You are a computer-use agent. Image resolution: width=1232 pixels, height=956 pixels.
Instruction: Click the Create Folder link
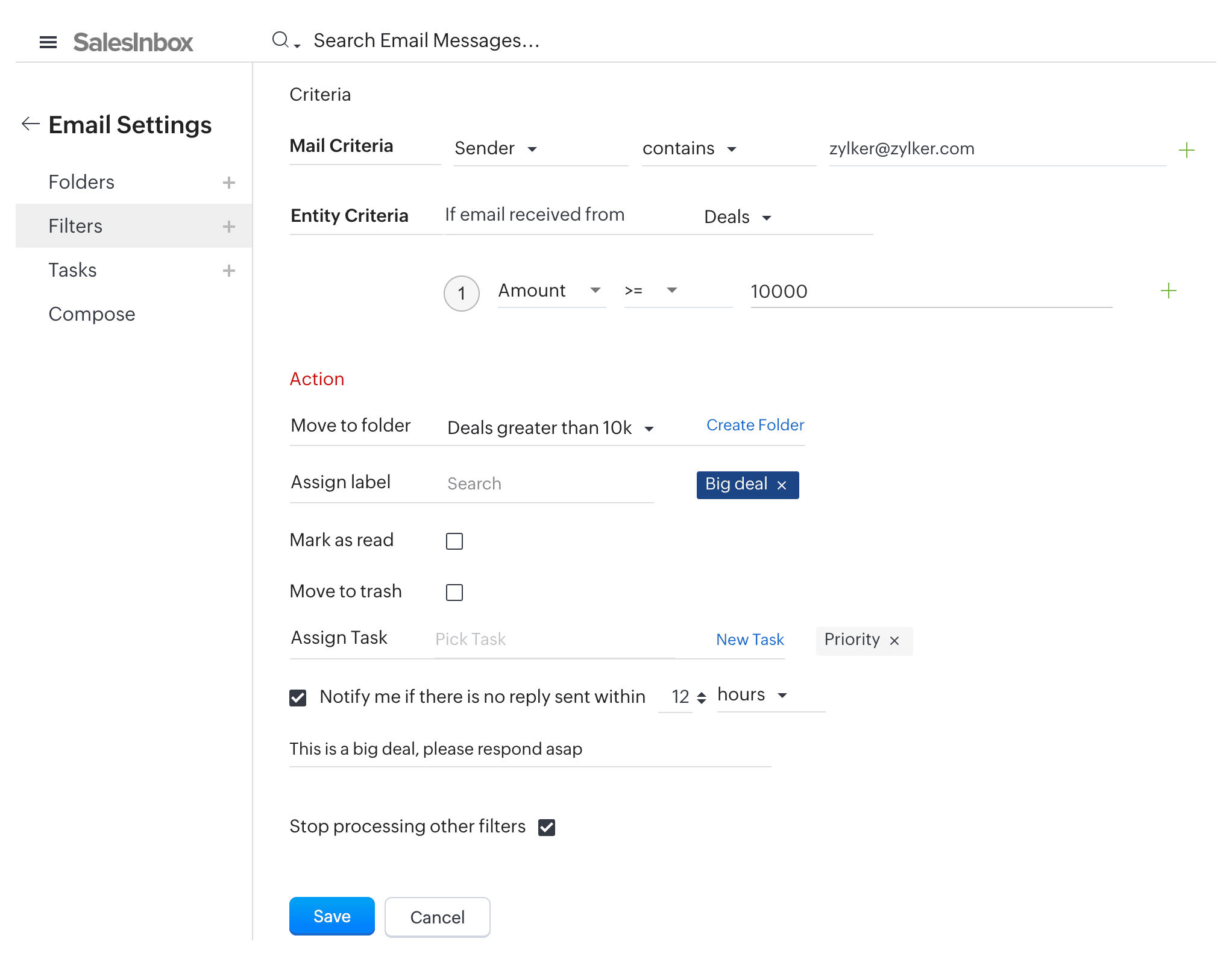pos(755,425)
